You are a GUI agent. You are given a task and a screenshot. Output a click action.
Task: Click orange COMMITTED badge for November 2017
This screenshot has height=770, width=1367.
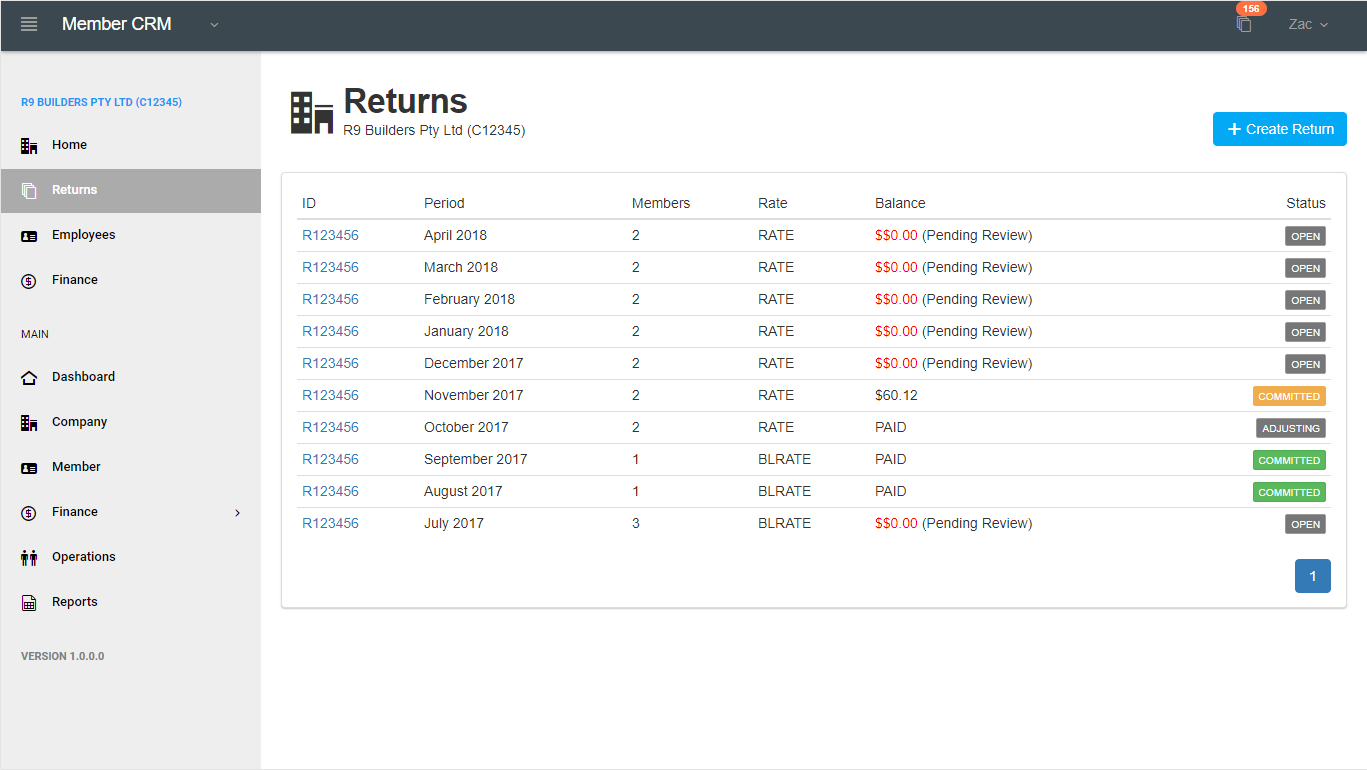(1289, 397)
